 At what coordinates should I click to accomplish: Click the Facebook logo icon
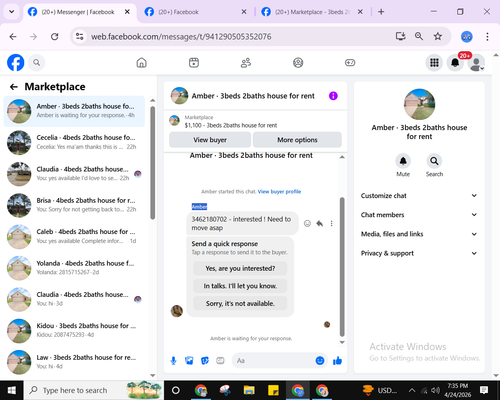16,62
